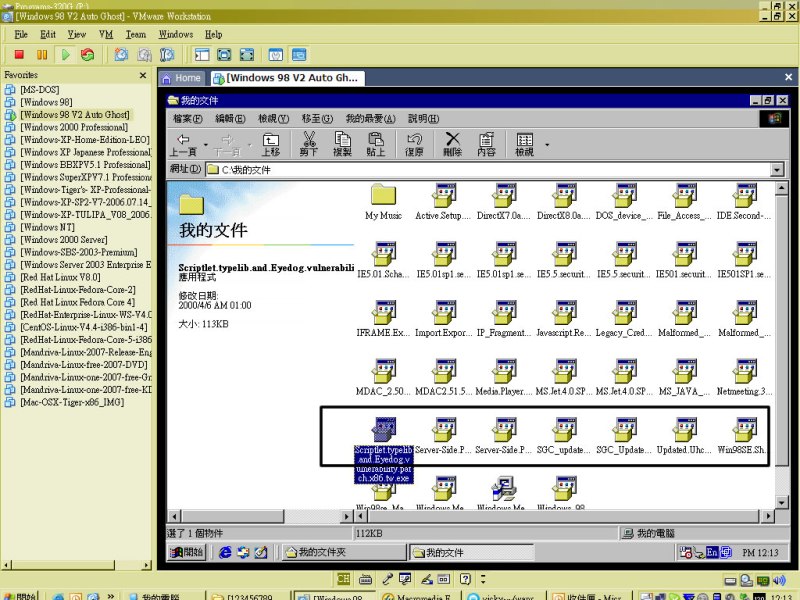
Task: Select the SGC_update file icon
Action: click(x=564, y=437)
